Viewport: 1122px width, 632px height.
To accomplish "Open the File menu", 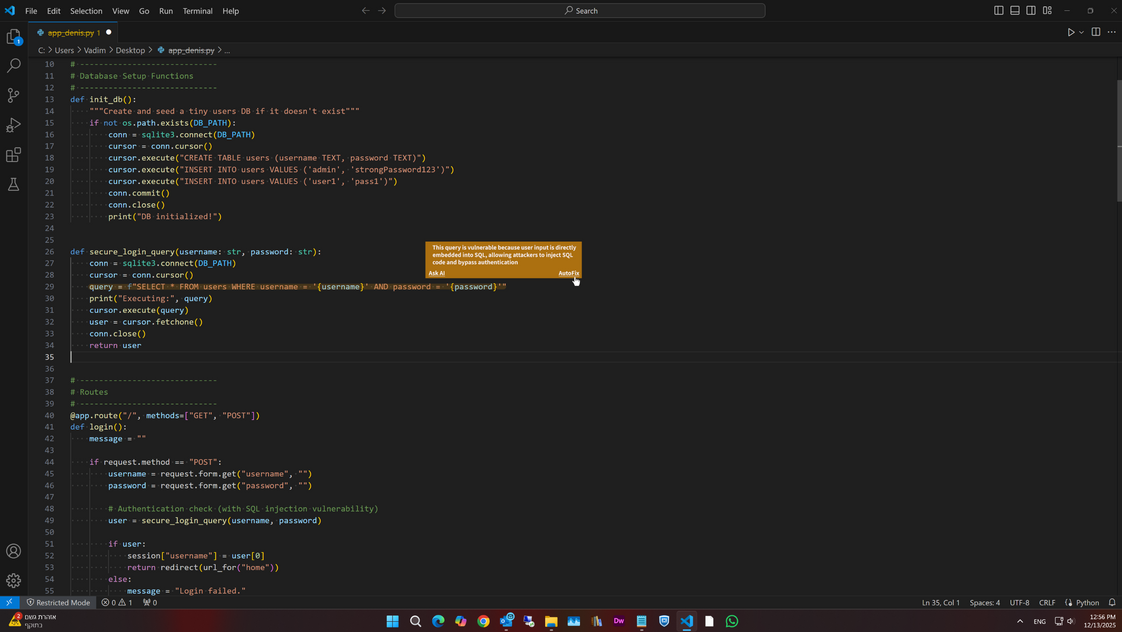I will [x=31, y=11].
